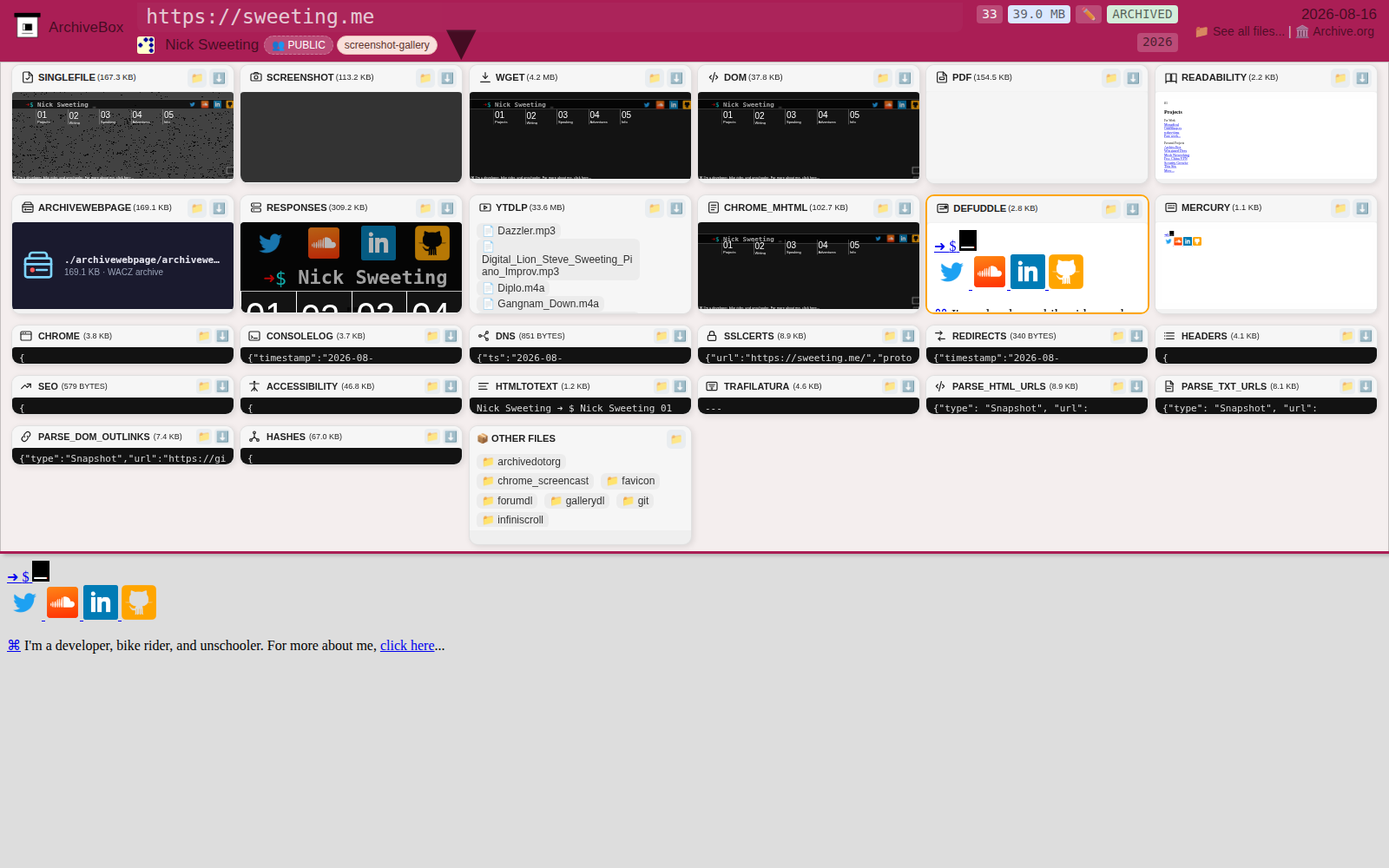Image resolution: width=1389 pixels, height=868 pixels.
Task: Open the Archive.org link
Action: [1335, 31]
